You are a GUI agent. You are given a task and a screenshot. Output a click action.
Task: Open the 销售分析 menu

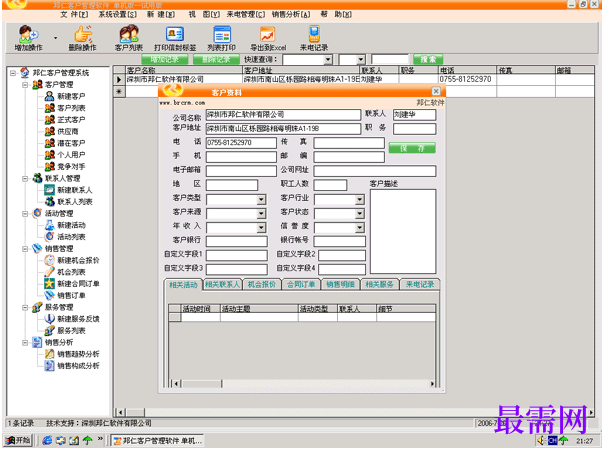coord(291,14)
